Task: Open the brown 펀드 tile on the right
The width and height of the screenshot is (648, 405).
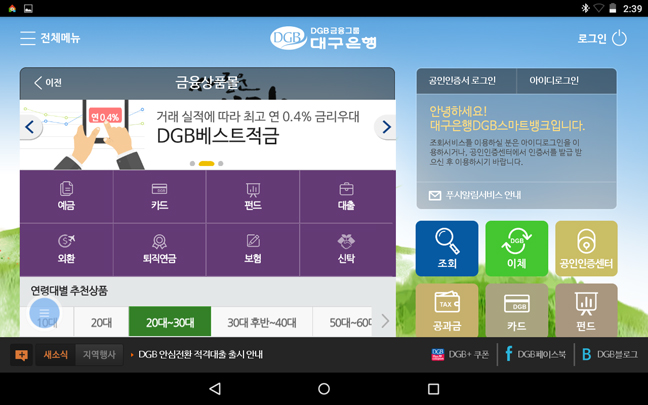Action: tap(586, 310)
